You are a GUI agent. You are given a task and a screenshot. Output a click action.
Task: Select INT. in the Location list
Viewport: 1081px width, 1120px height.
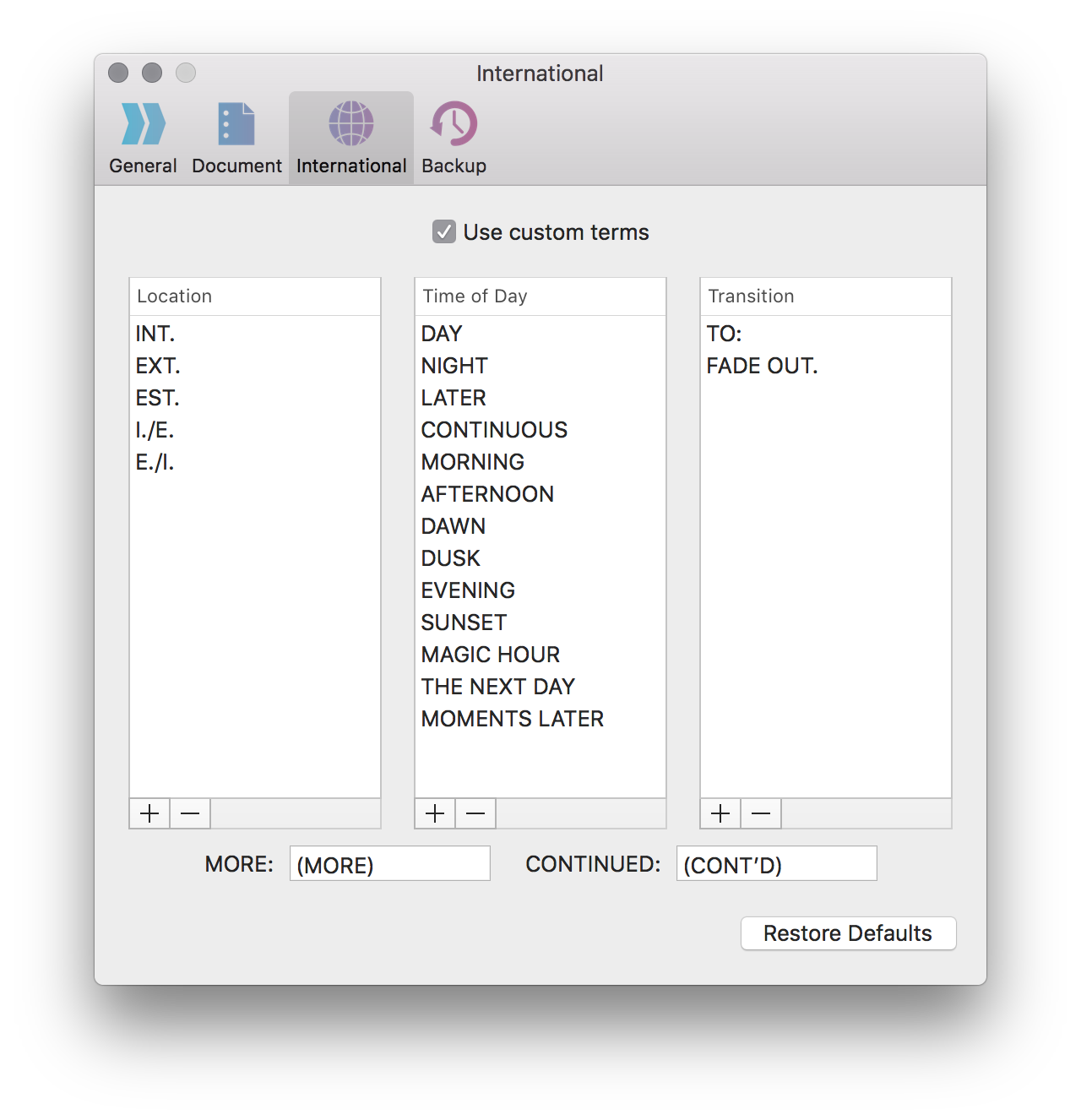click(156, 334)
